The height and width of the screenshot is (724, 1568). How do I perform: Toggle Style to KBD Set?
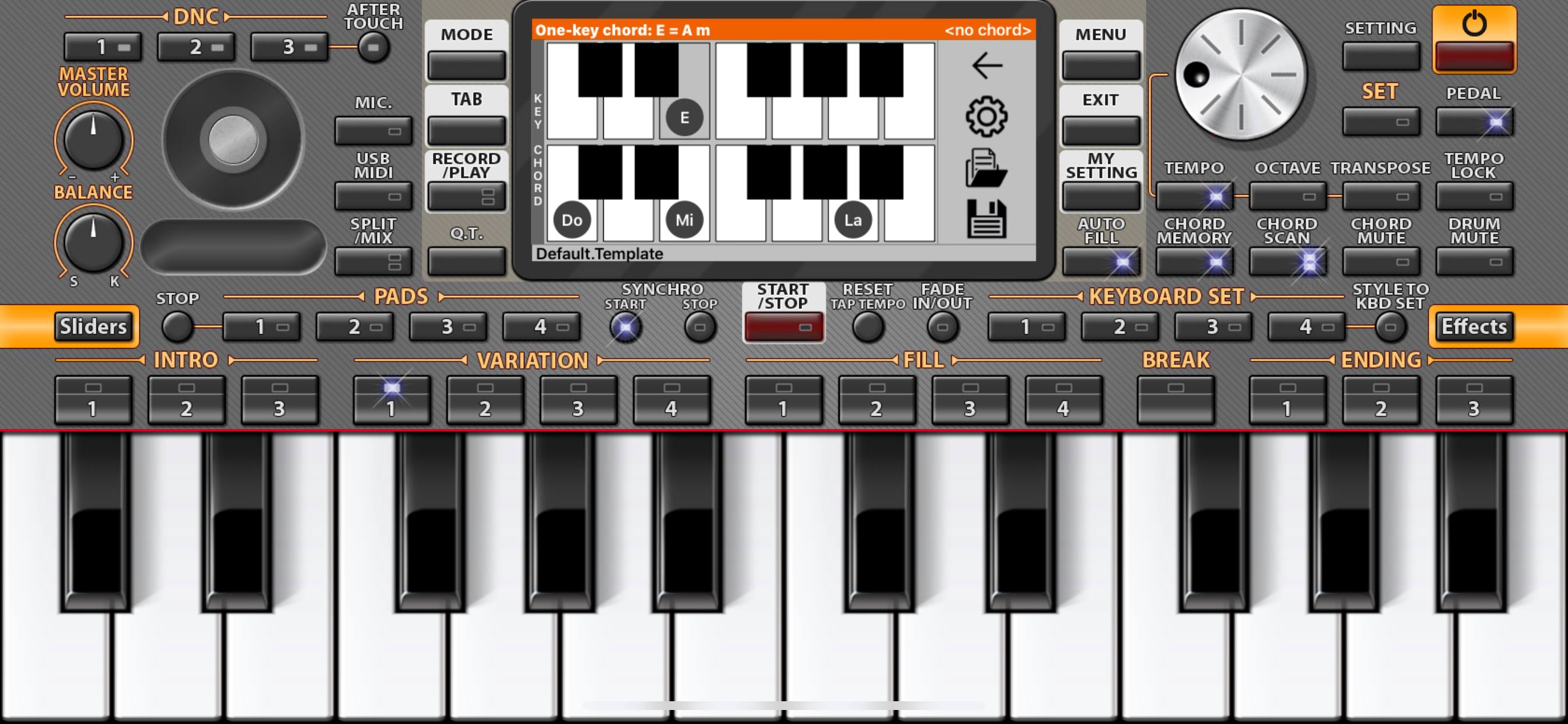tap(1389, 326)
